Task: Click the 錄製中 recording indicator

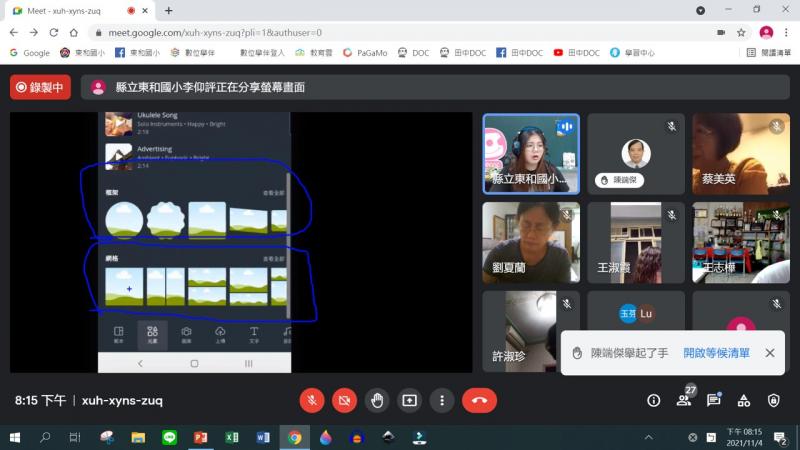Action: click(40, 87)
